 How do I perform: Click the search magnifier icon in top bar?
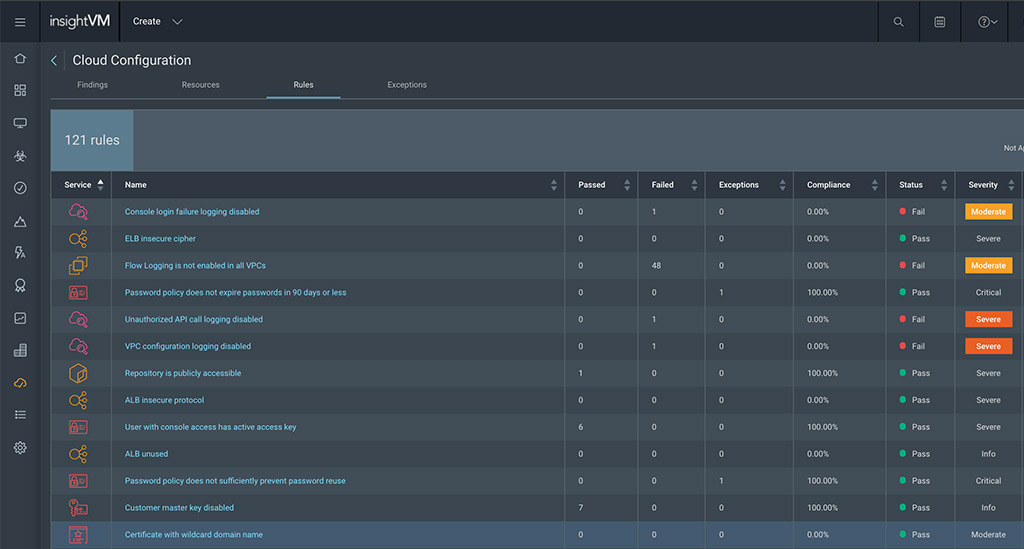point(899,22)
